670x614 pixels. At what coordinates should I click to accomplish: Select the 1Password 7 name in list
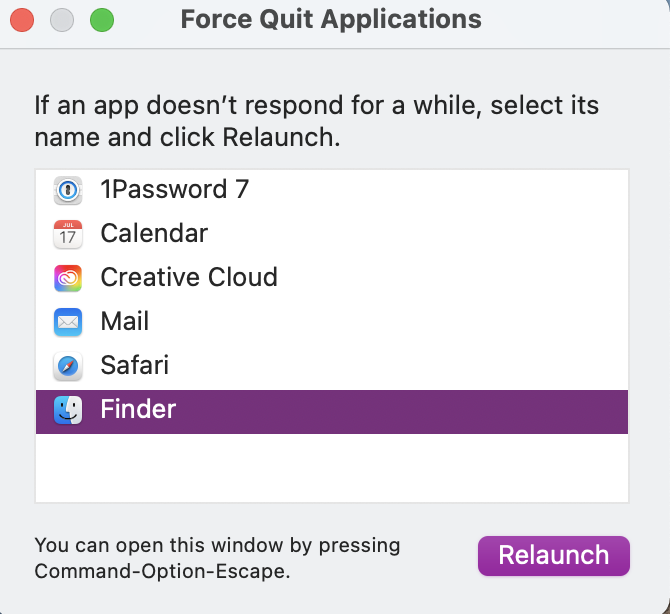click(x=174, y=190)
